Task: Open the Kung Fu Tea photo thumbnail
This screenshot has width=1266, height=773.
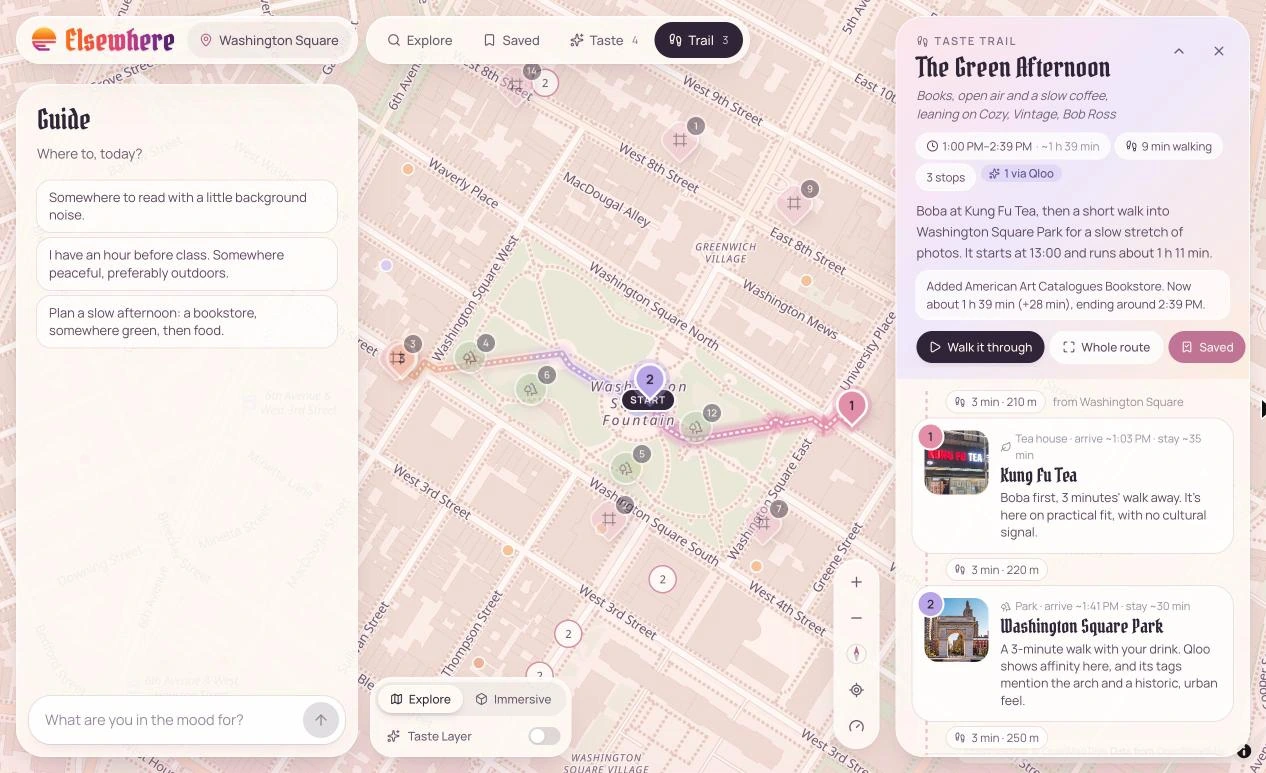Action: 956,462
